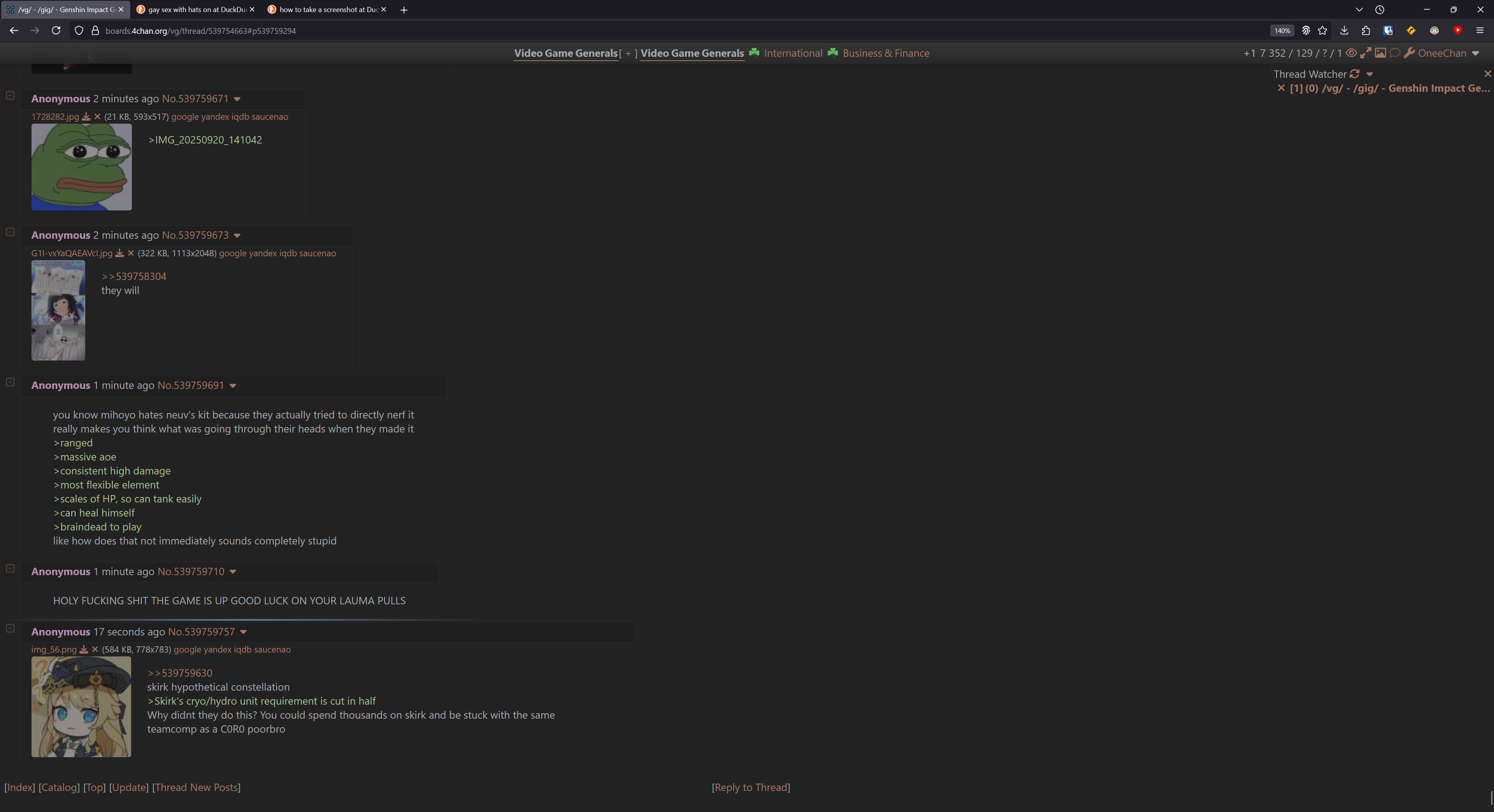Hide post No.539759671 with minus box
The height and width of the screenshot is (812, 1494).
click(x=10, y=95)
